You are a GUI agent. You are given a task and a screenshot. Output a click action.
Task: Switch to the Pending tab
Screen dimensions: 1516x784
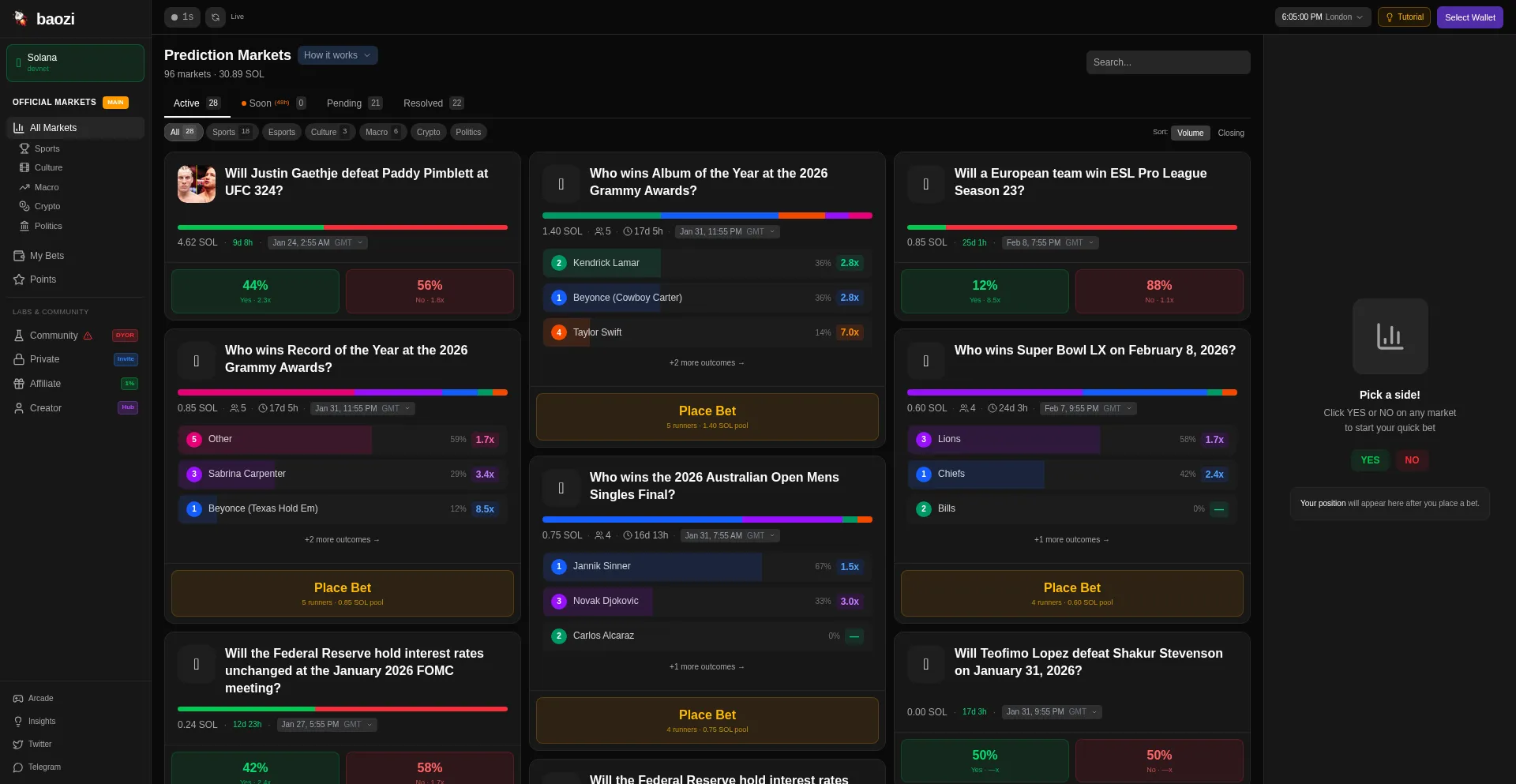[353, 103]
